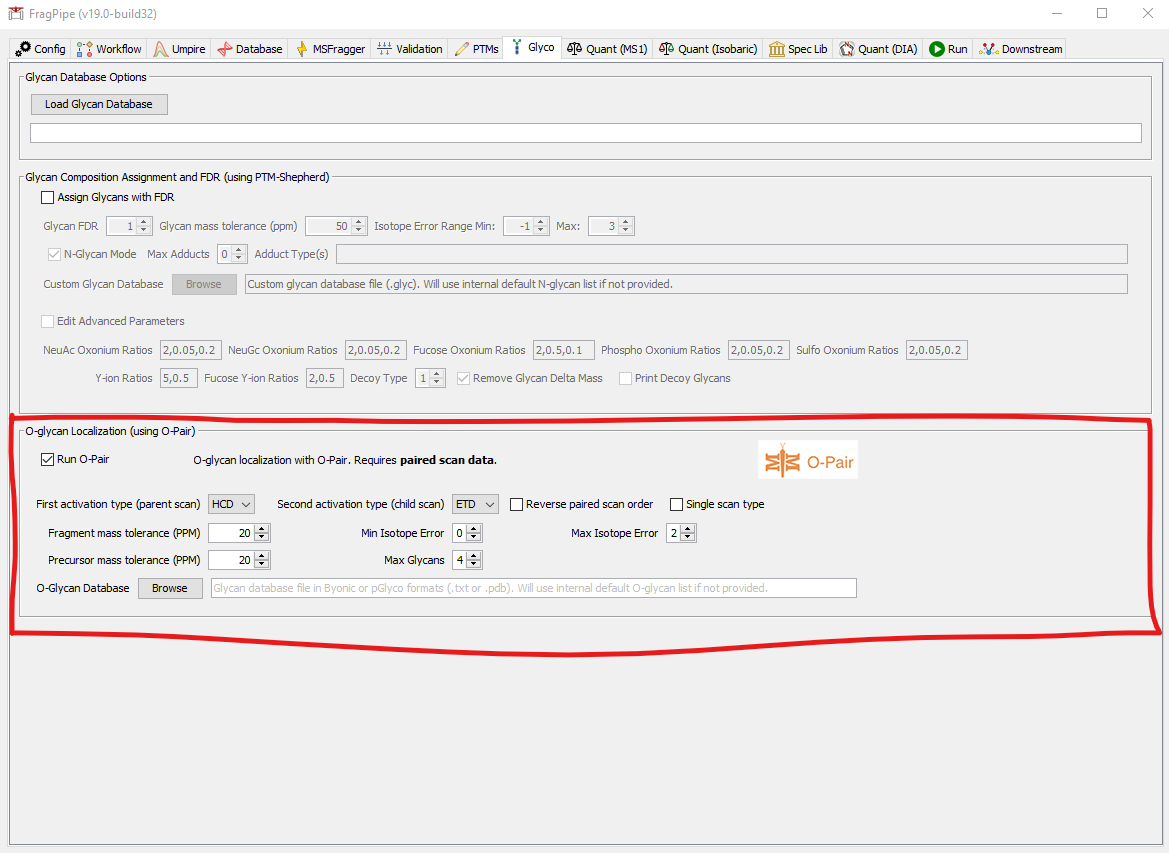Click the Adduct Type(s) text field
This screenshot has height=853, width=1169.
point(731,254)
